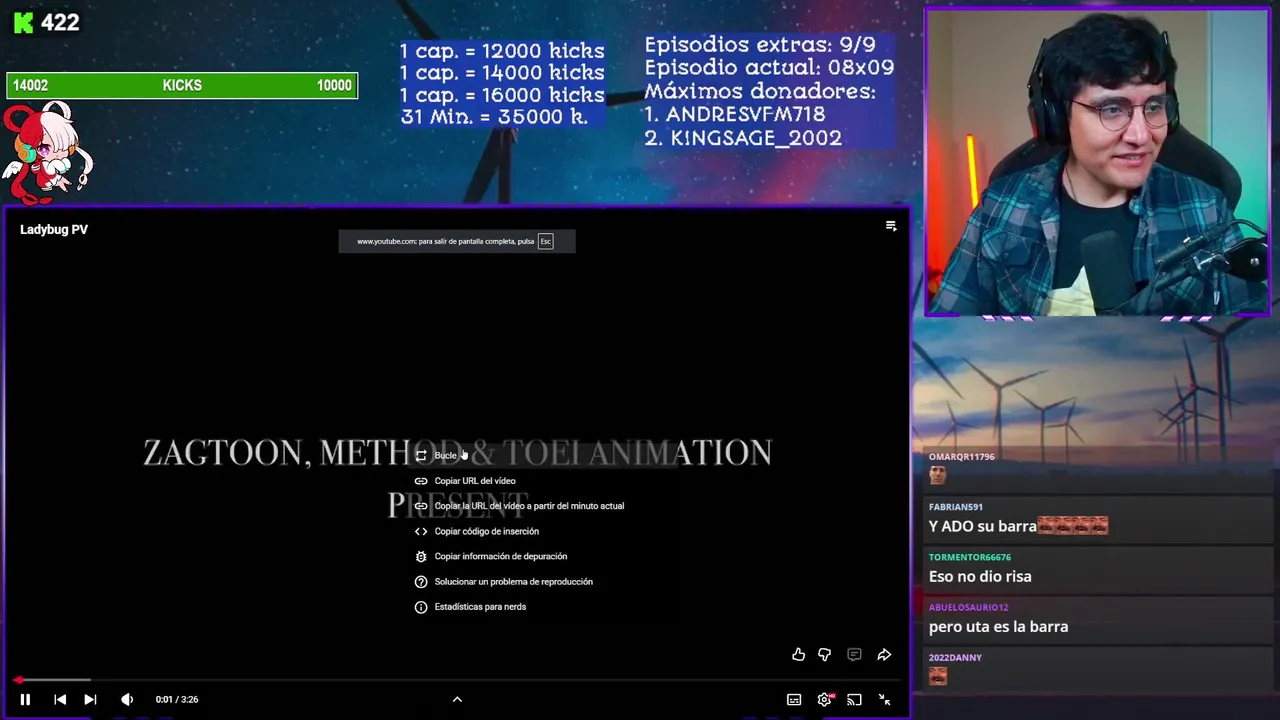This screenshot has height=720, width=1280.
Task: Click the debug bug icon in menu
Action: pos(421,557)
